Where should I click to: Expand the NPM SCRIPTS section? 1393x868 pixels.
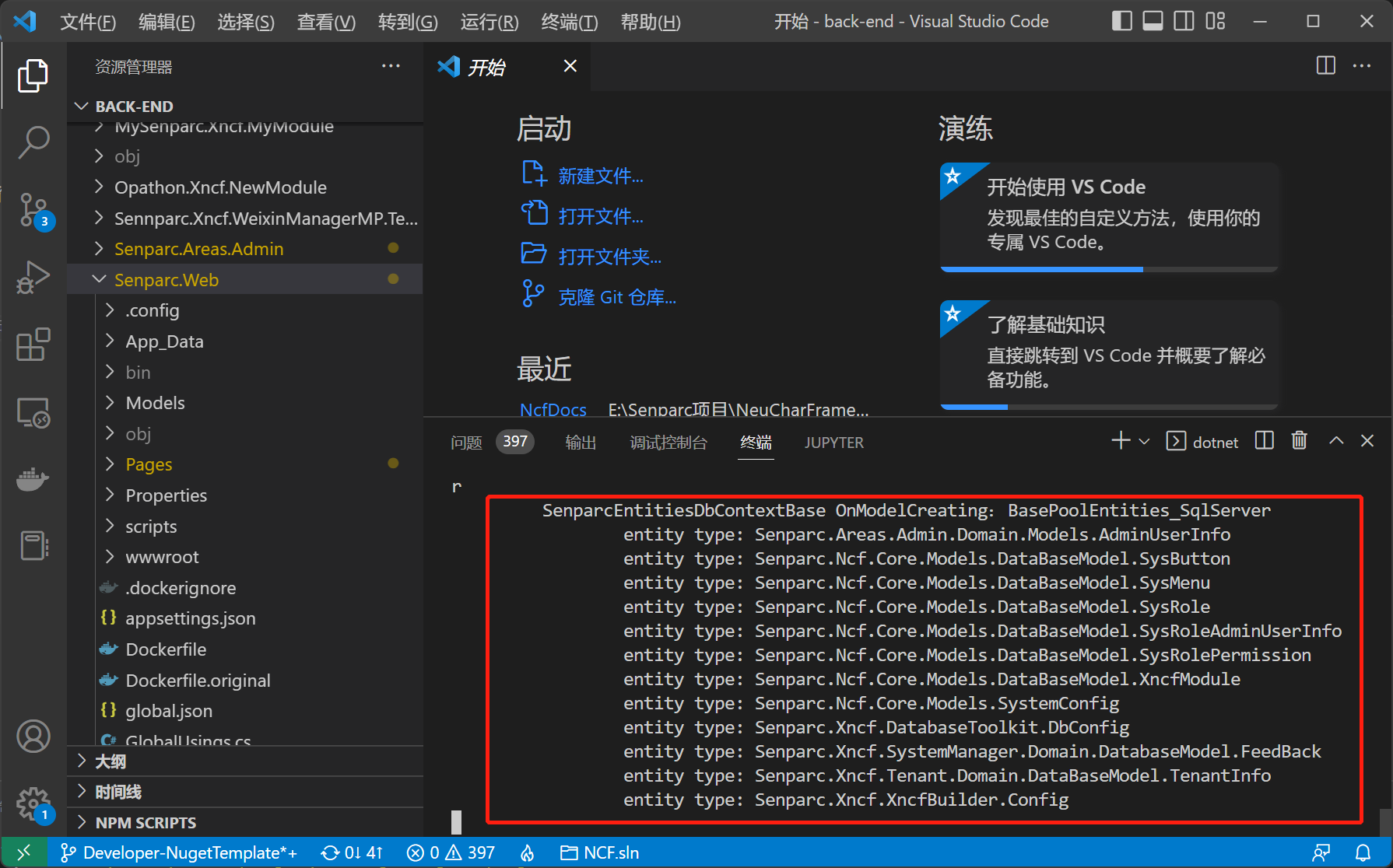244,822
